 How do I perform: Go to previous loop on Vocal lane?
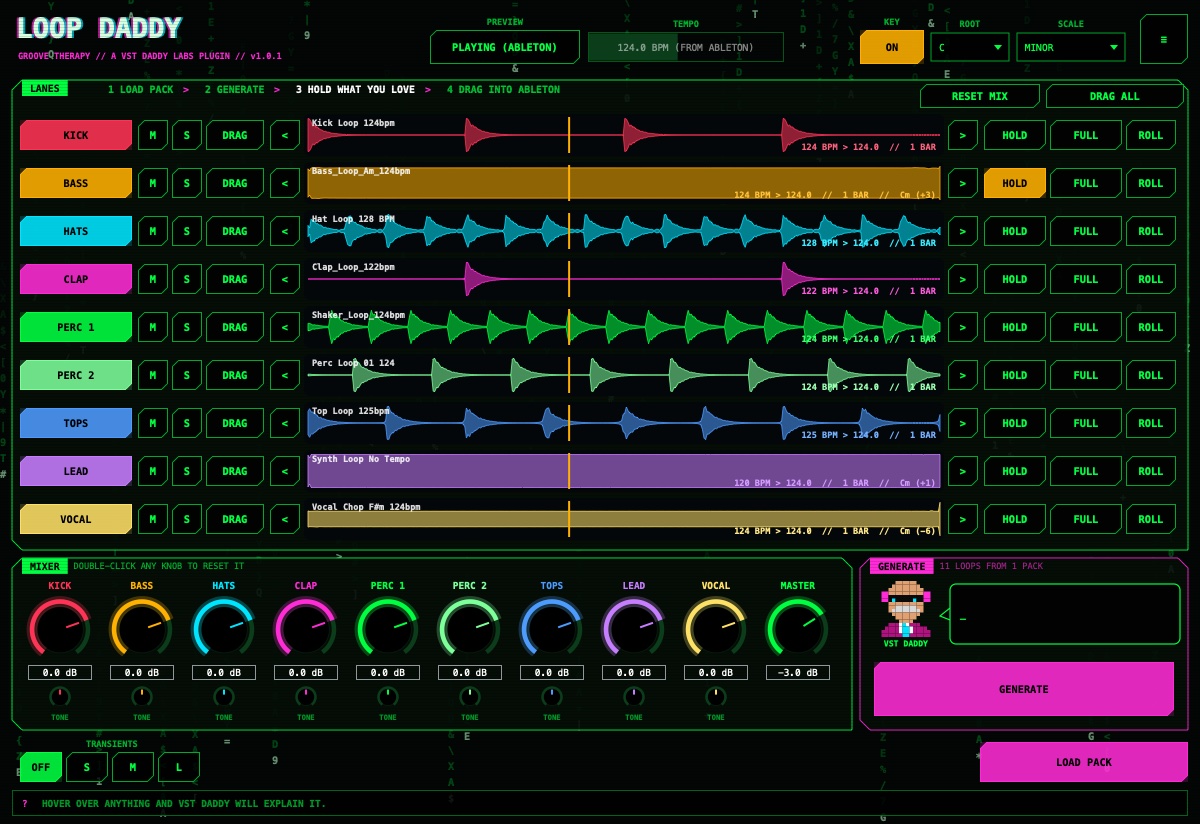click(285, 519)
